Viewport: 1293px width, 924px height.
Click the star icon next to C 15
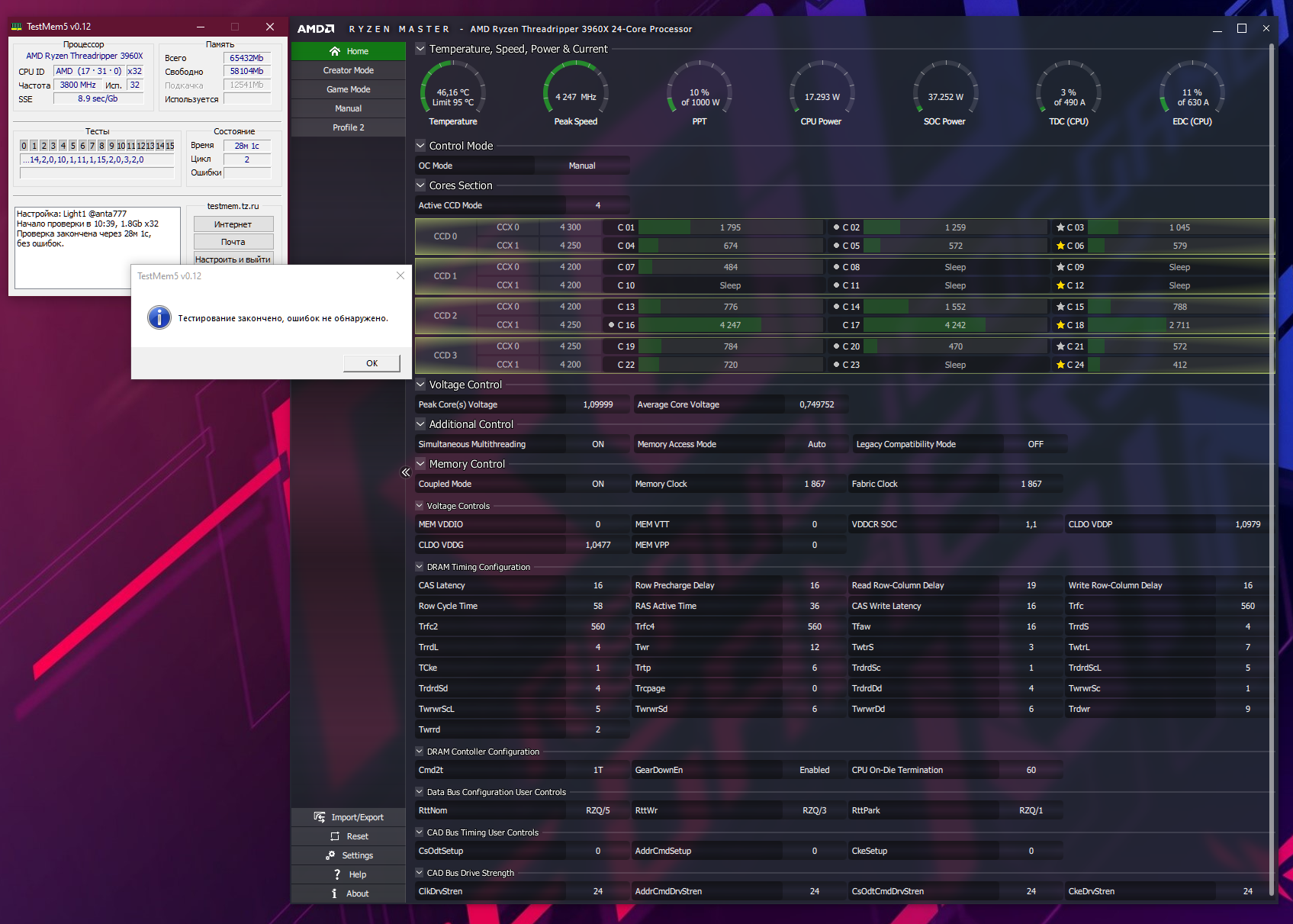click(1060, 307)
